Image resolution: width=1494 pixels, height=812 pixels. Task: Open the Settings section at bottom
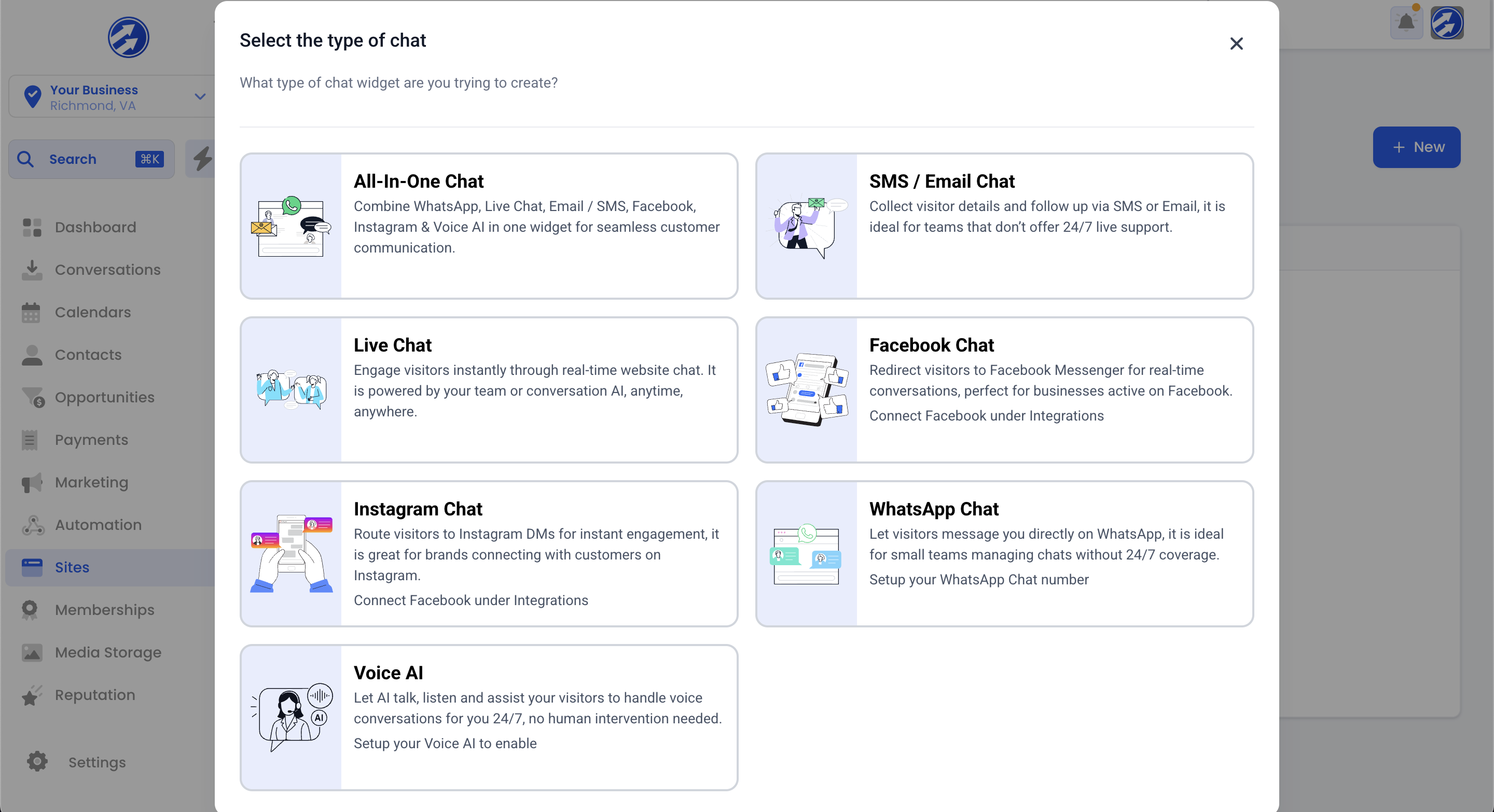tap(96, 762)
